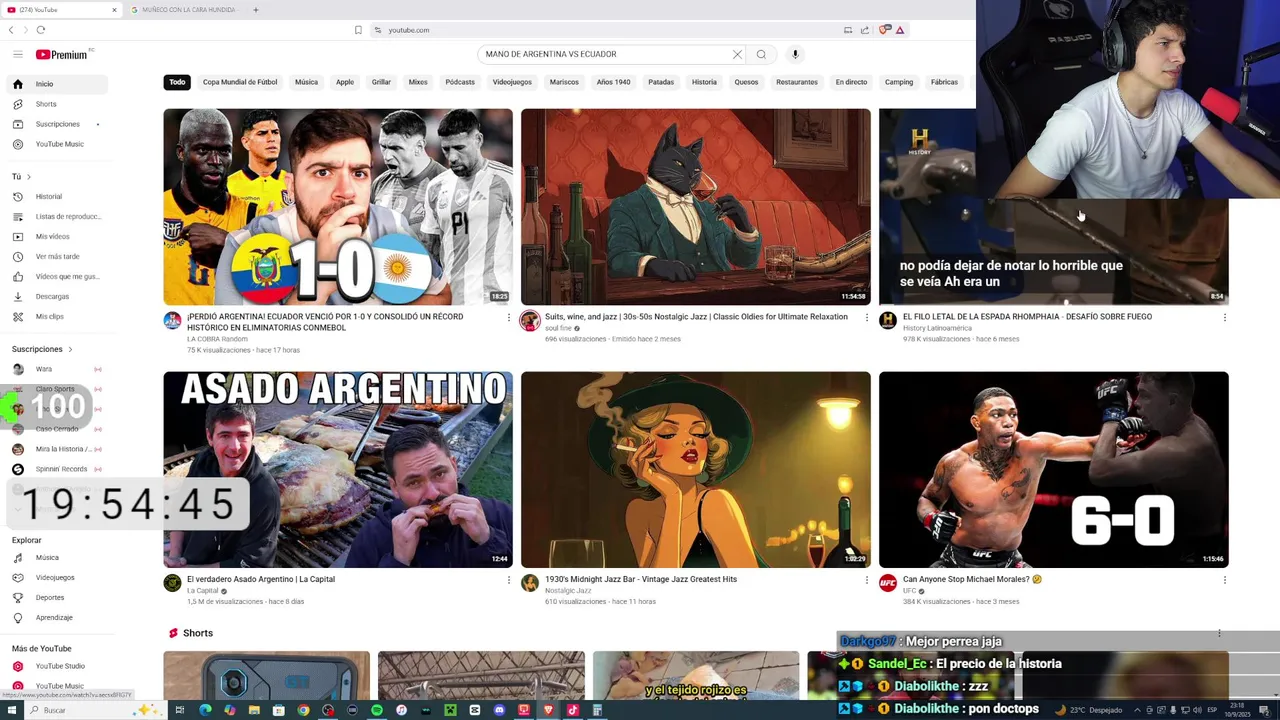Go to Inicio in the sidebar

[57, 84]
